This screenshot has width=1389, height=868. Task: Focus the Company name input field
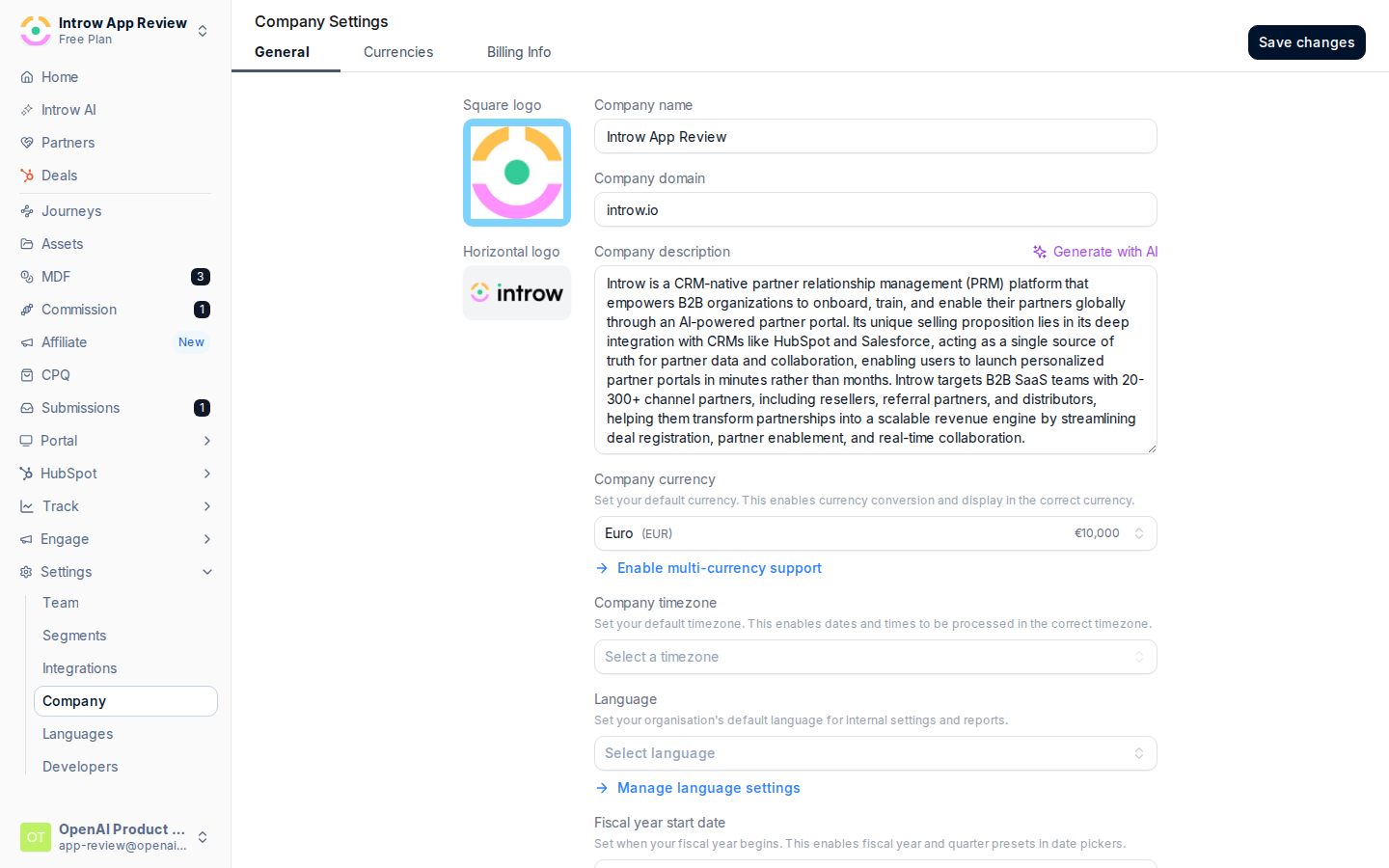[x=876, y=136]
